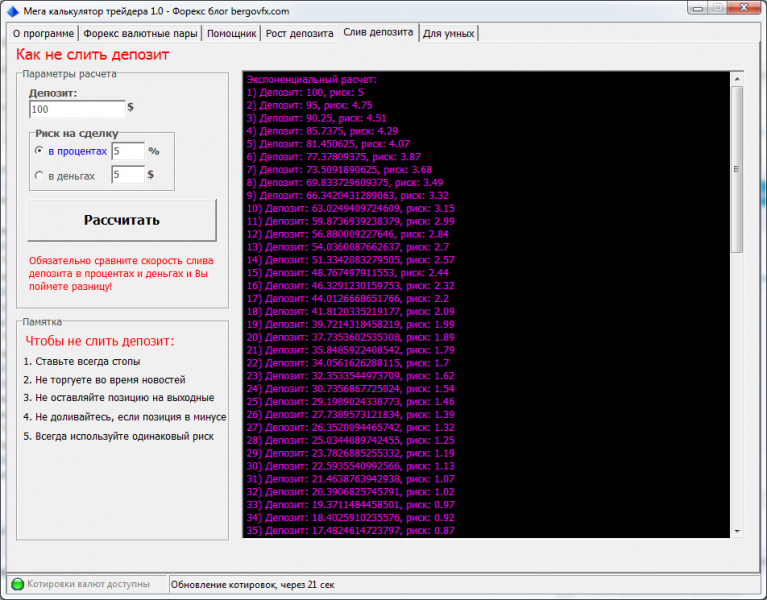This screenshot has height=600, width=767.
Task: Click result line '20) Депозит: 37.7353602535308'
Action: [x=350, y=337]
